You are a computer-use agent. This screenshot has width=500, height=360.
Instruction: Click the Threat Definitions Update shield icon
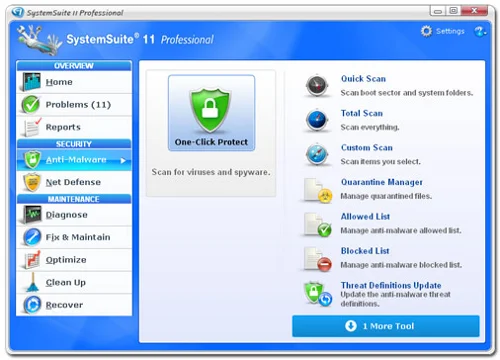pos(317,294)
